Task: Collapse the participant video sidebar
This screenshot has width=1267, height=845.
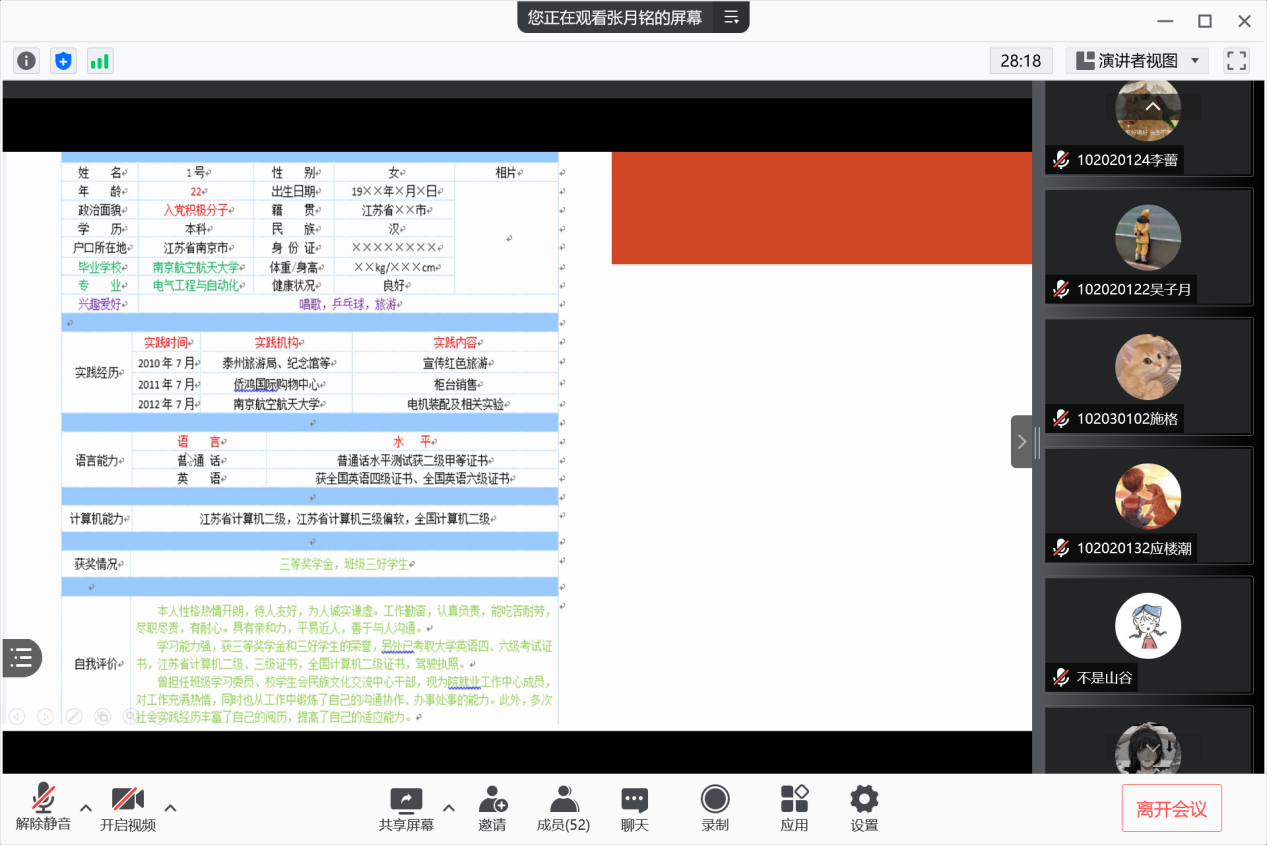Action: click(x=1021, y=441)
